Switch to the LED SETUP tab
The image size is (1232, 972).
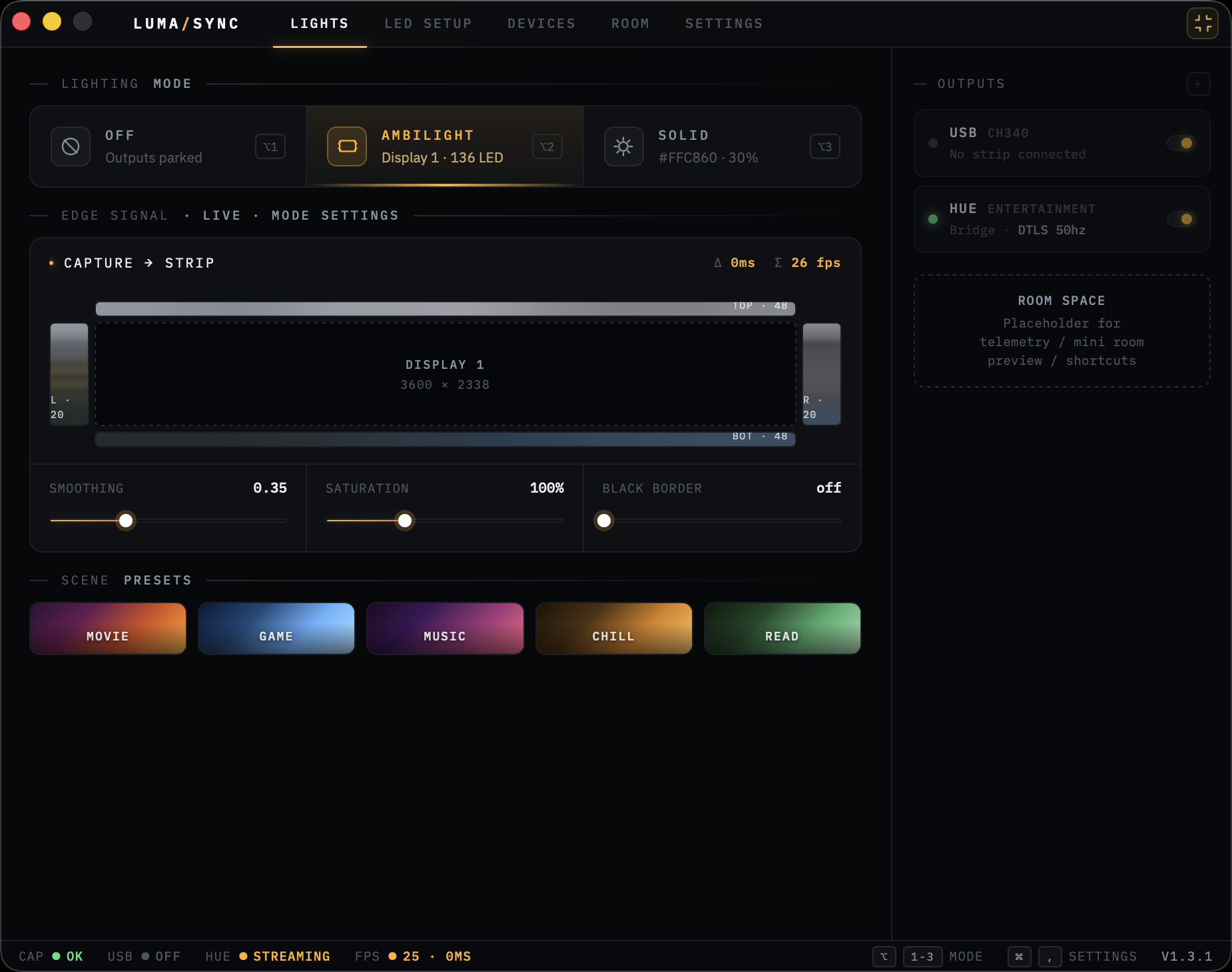tap(428, 23)
